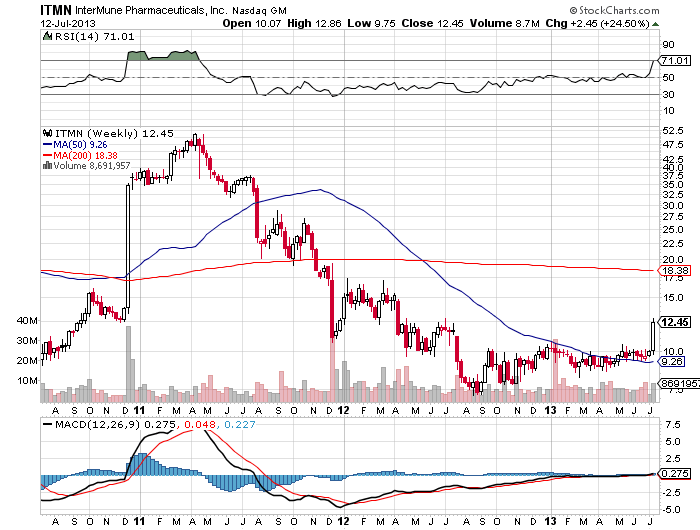700x530 pixels.
Task: Click the green up triangle after the Chg value
Action: point(655,24)
